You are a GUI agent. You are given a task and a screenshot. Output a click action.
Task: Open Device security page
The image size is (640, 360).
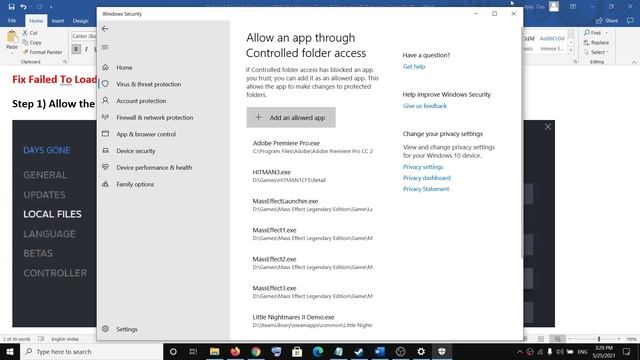pyautogui.click(x=136, y=151)
